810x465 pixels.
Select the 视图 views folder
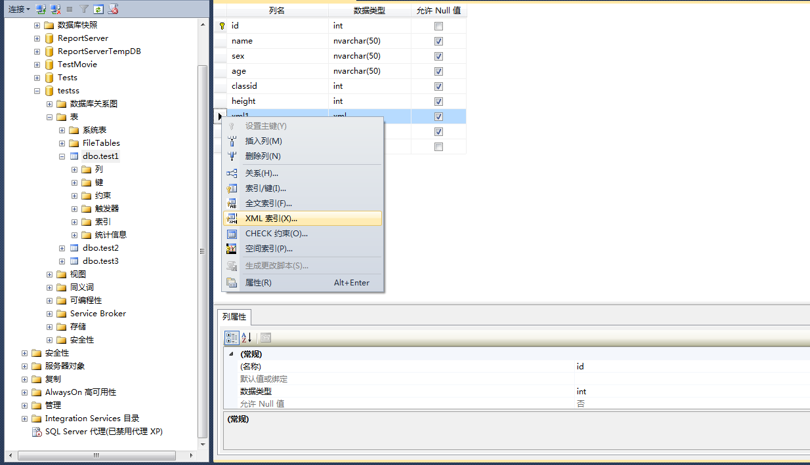(78, 274)
